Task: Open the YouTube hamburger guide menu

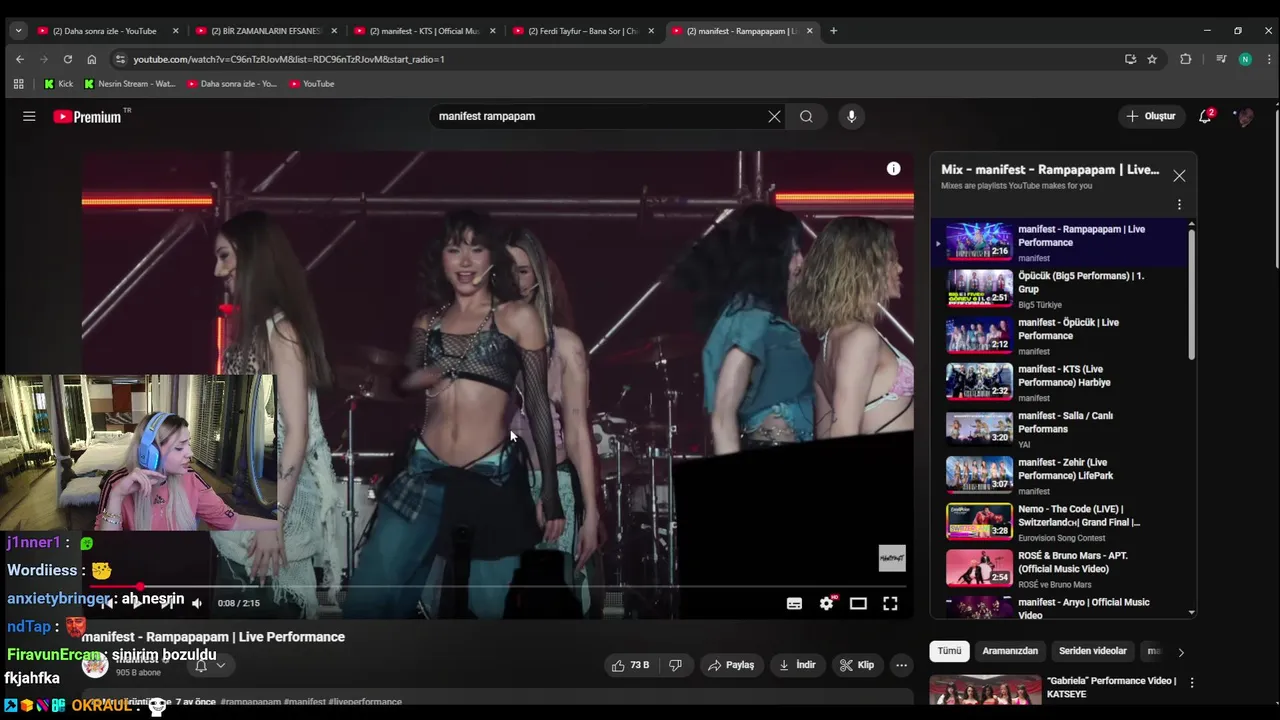Action: [29, 116]
